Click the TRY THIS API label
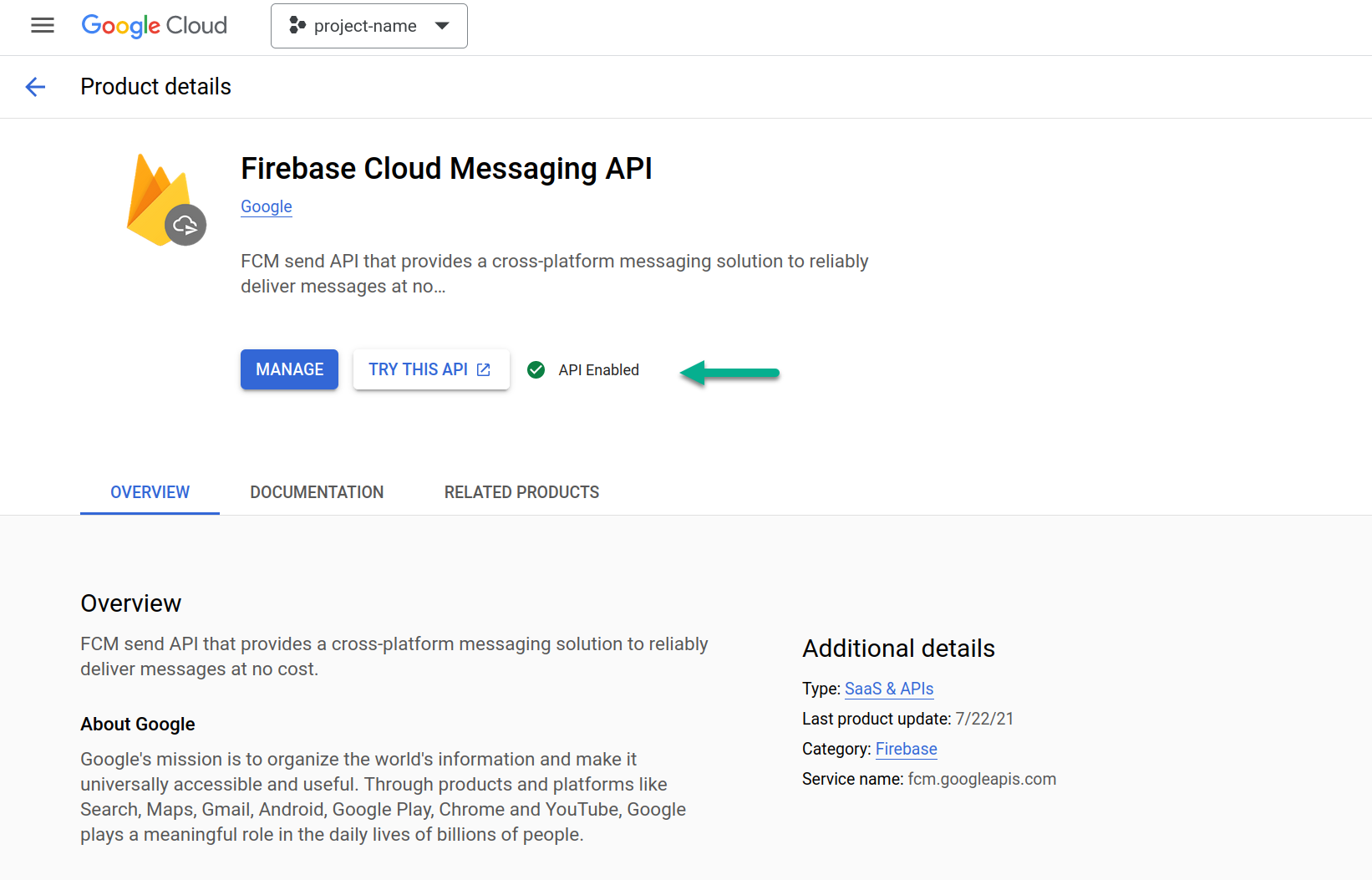 418,369
